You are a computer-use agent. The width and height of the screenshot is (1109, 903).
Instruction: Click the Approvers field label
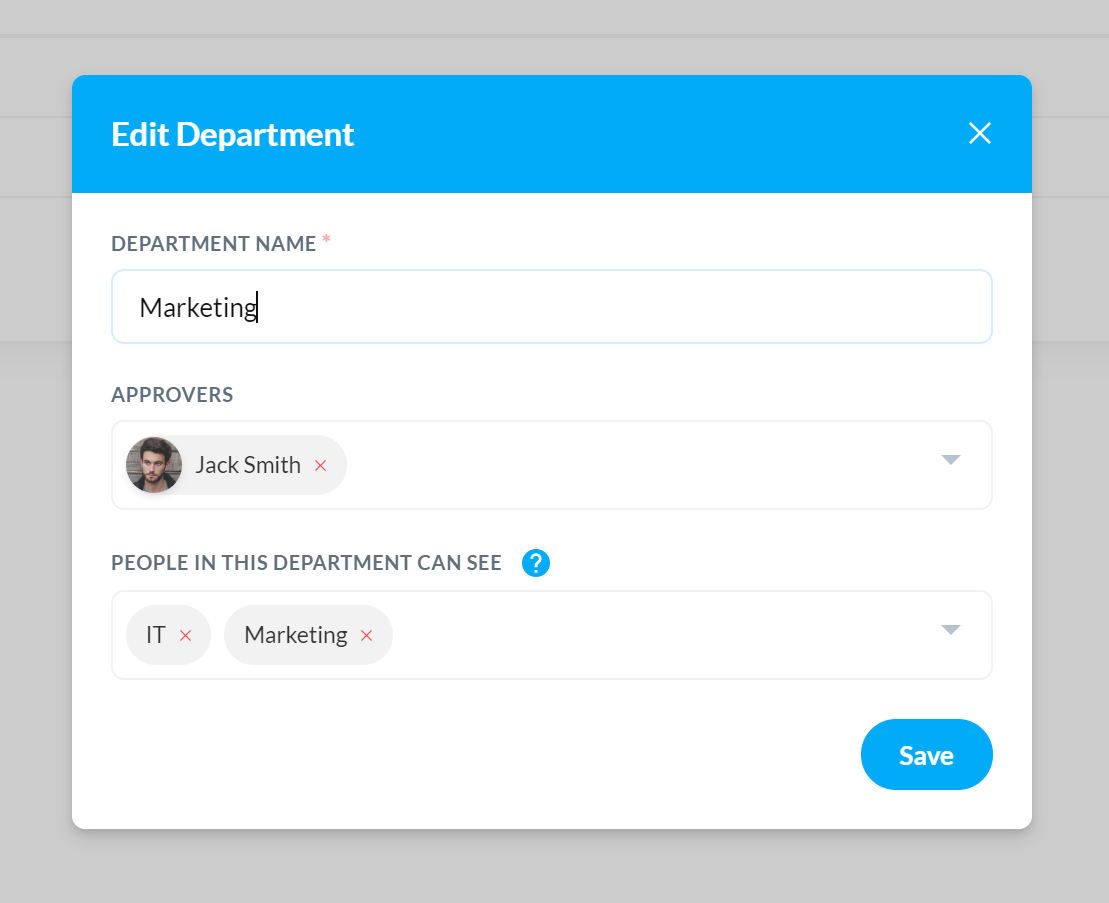[172, 395]
